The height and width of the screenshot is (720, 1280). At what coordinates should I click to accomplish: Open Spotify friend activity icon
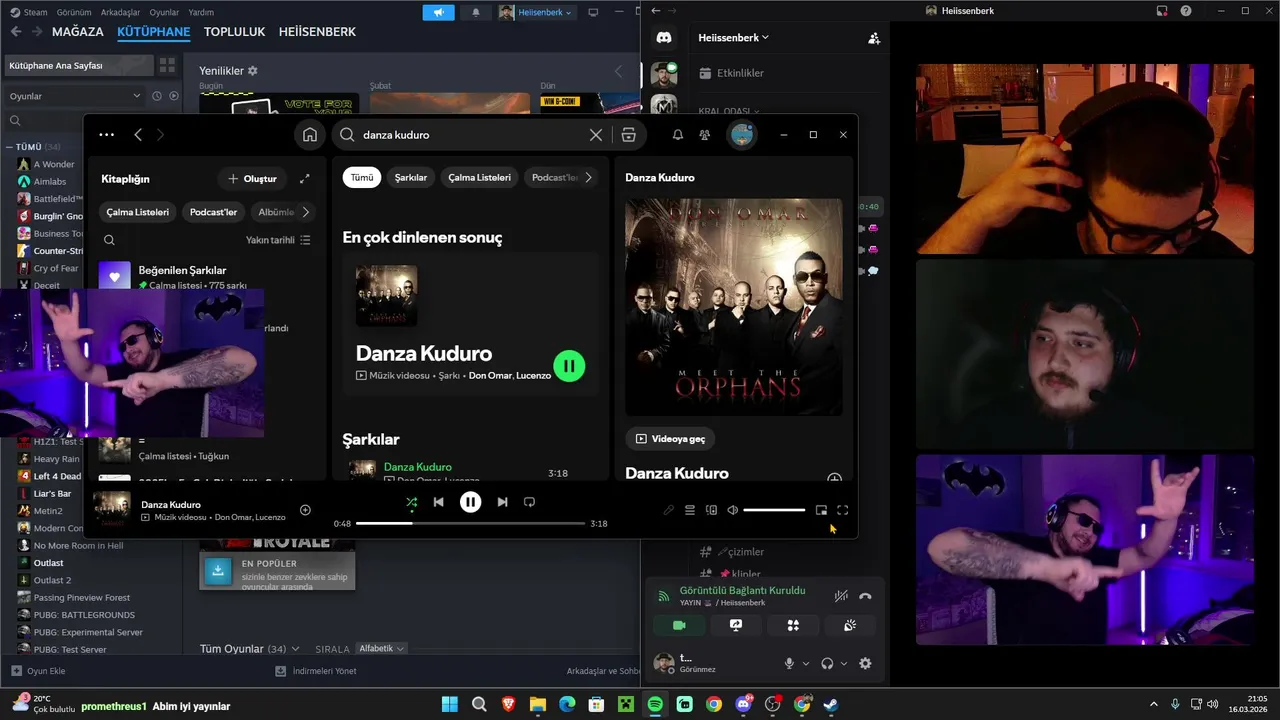click(x=705, y=135)
